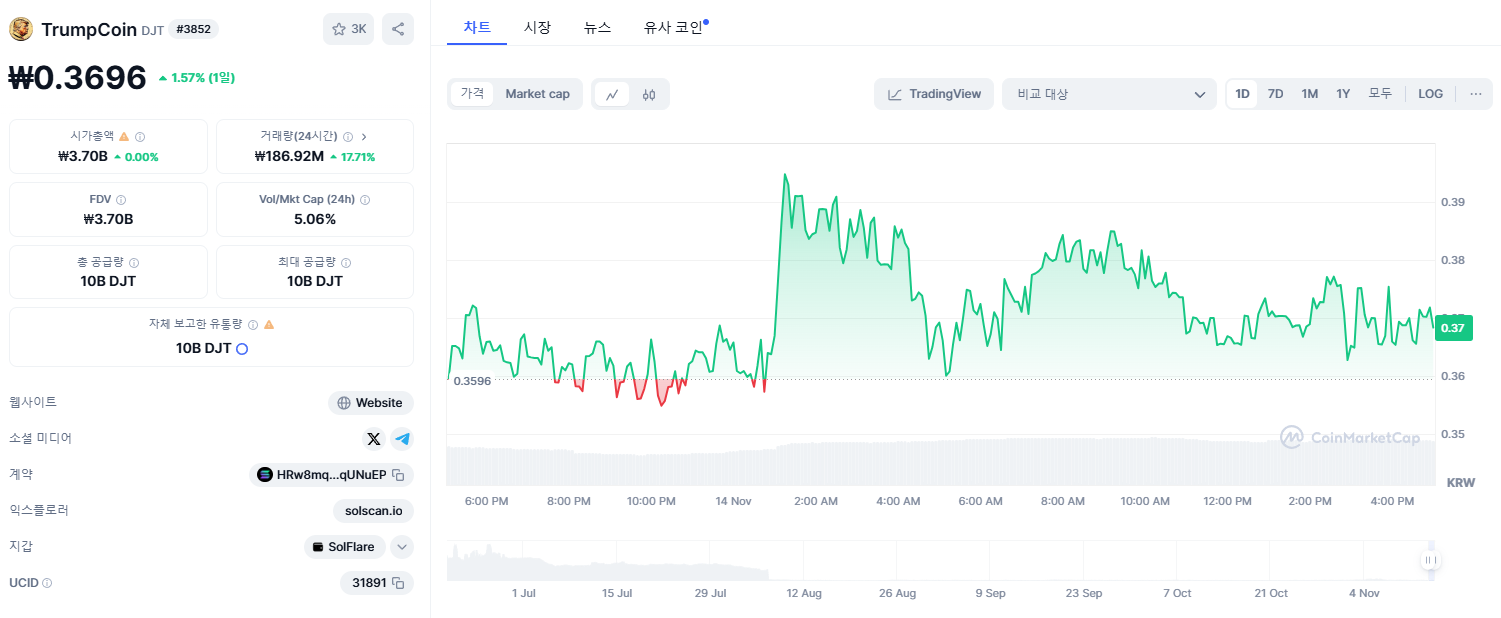Screen dimensions: 1501x618
Task: Select the 가격 chart toggle
Action: point(472,94)
